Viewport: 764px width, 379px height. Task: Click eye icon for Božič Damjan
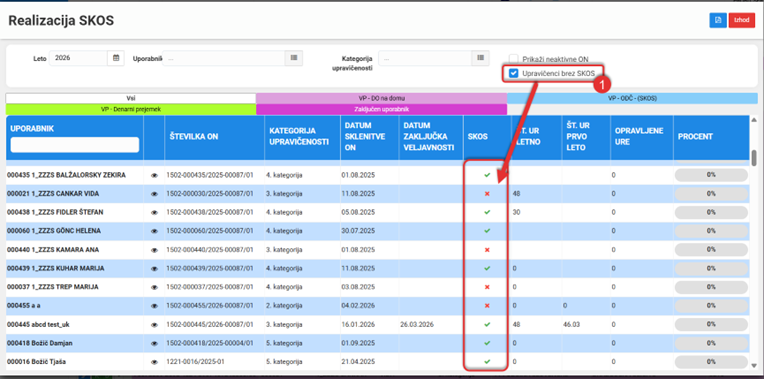tap(154, 343)
